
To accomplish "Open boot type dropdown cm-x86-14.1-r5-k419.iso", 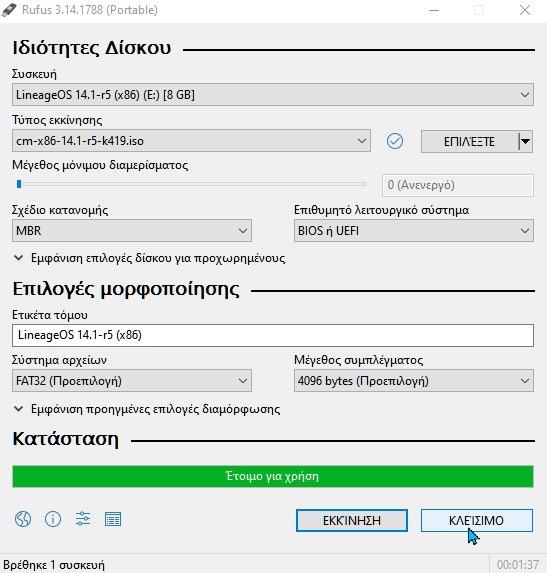I will coord(191,140).
